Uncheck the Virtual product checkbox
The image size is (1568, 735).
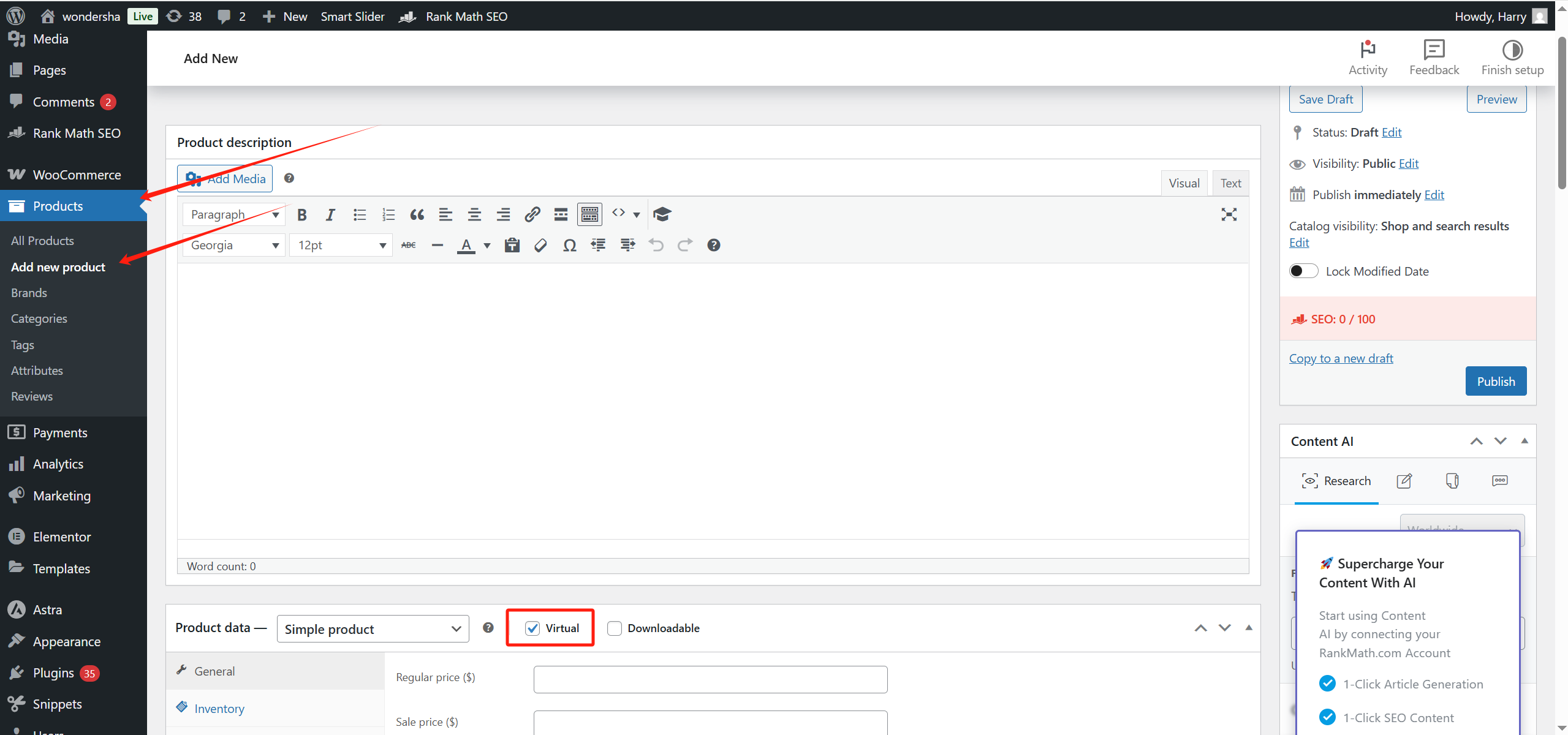point(532,628)
